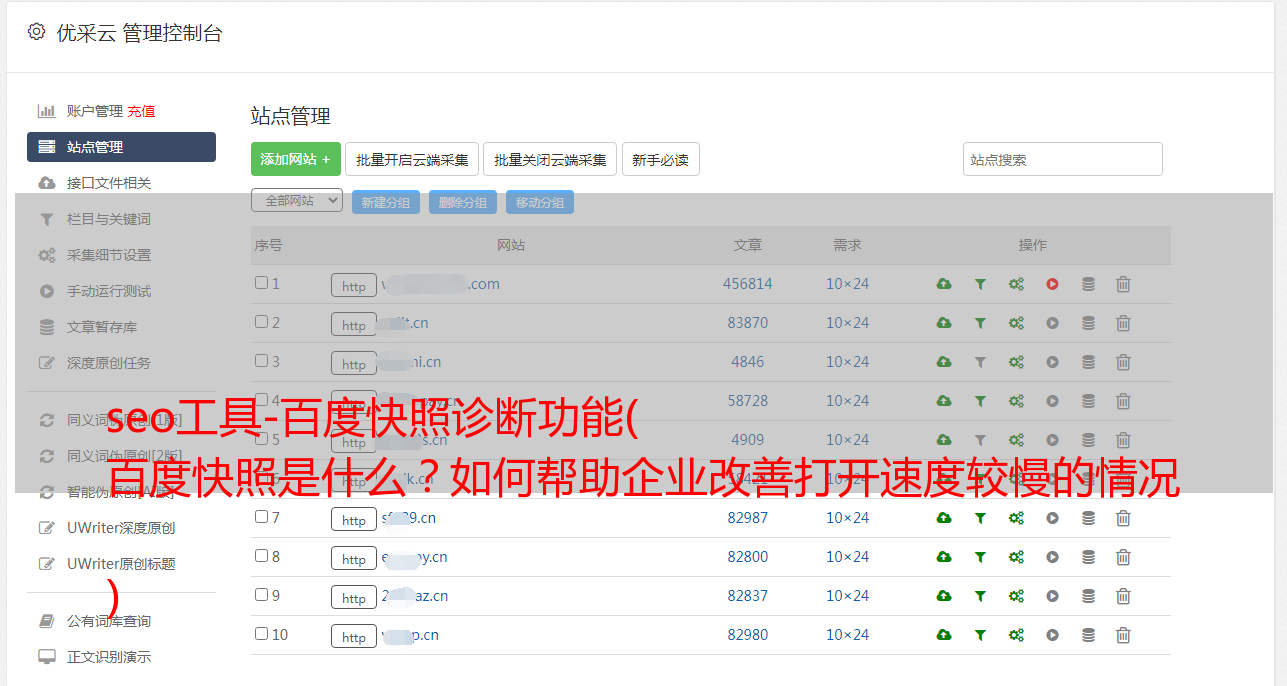
Task: Select checkbox of site 8
Action: (x=261, y=556)
